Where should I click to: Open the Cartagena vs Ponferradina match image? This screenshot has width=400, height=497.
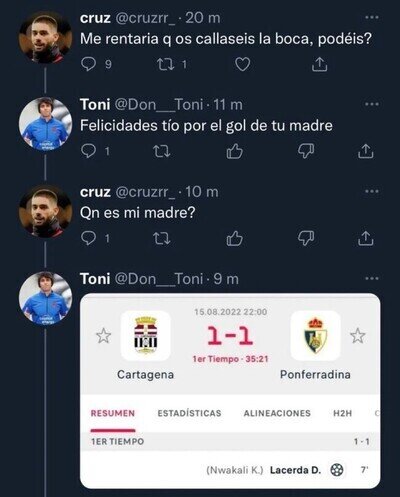click(230, 391)
